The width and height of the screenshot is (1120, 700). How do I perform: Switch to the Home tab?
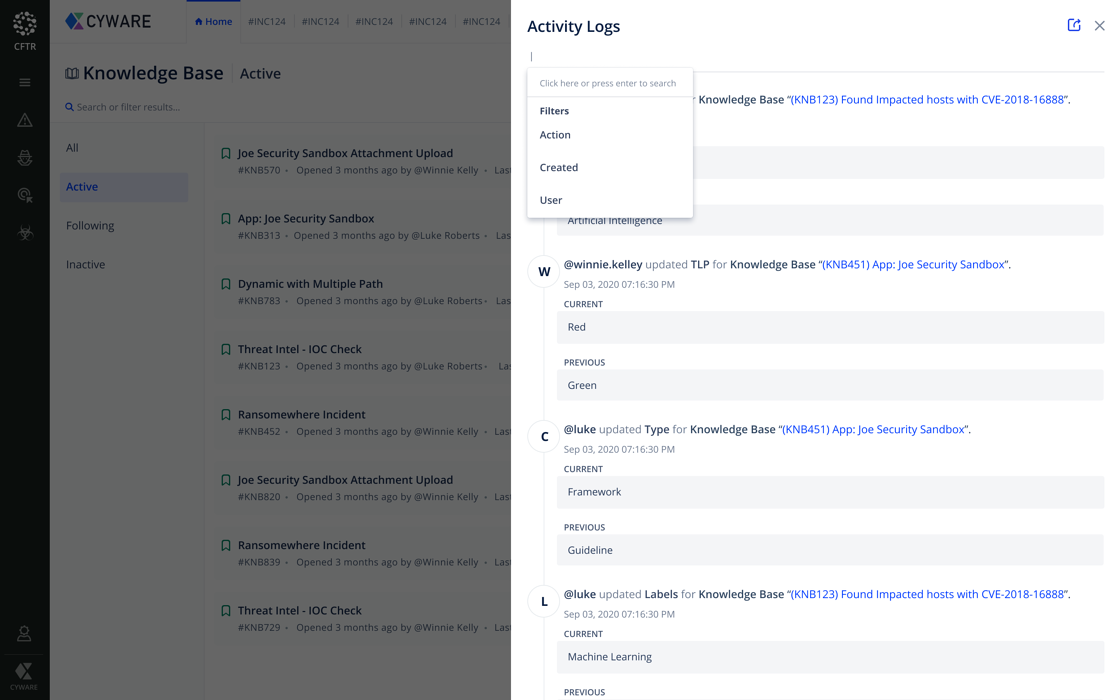click(213, 22)
